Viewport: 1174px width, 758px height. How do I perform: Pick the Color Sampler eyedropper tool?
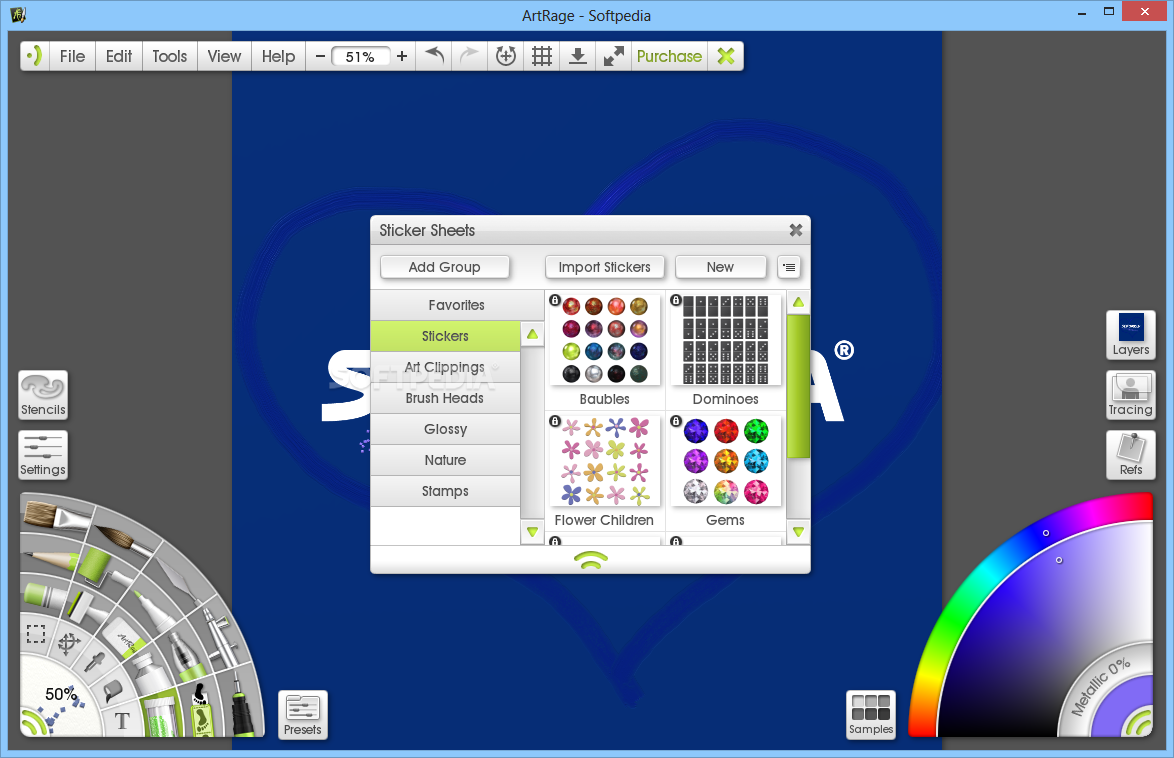(94, 662)
